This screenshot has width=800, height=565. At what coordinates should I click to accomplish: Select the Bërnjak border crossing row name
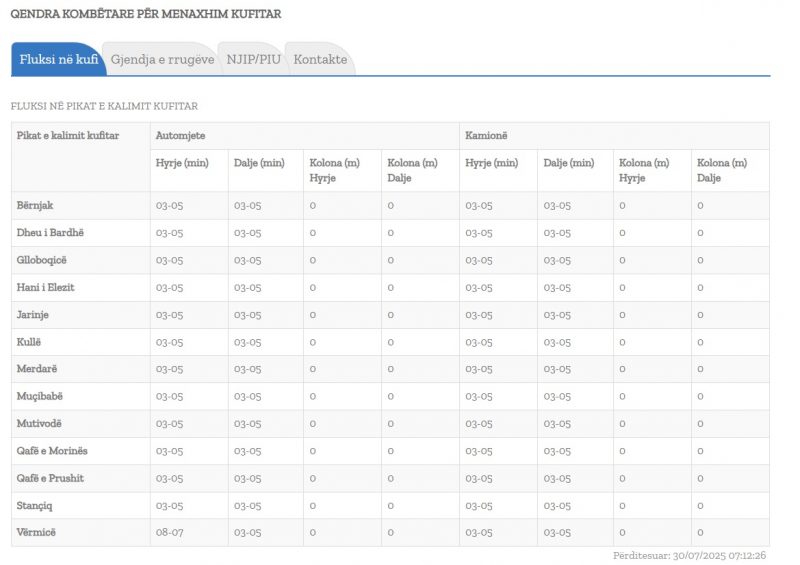tap(35, 205)
